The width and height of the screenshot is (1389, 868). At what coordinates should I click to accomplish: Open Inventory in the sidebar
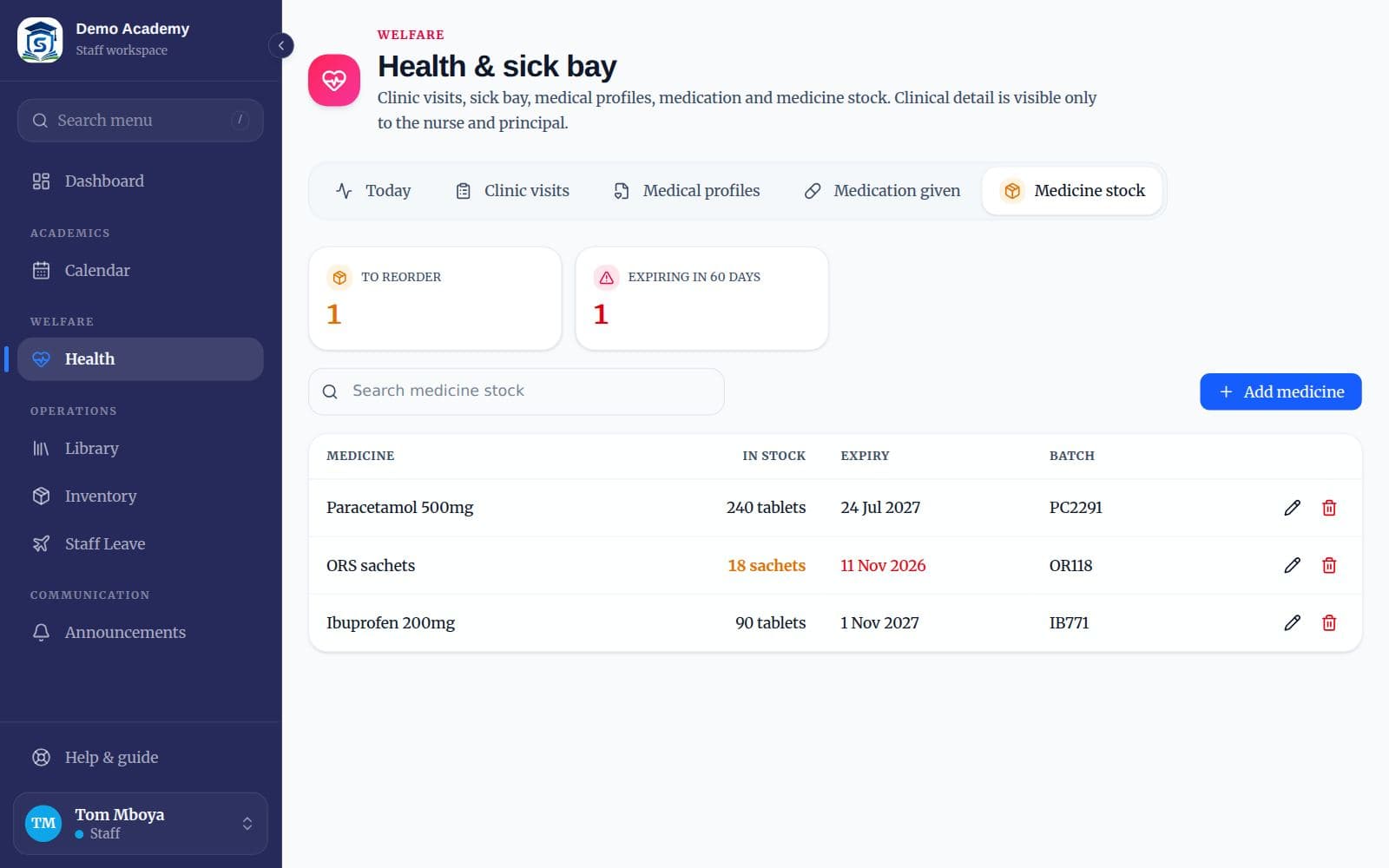click(x=140, y=496)
